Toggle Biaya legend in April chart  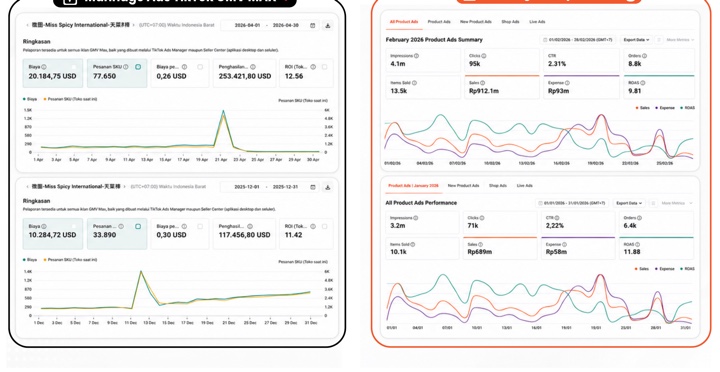(x=30, y=99)
